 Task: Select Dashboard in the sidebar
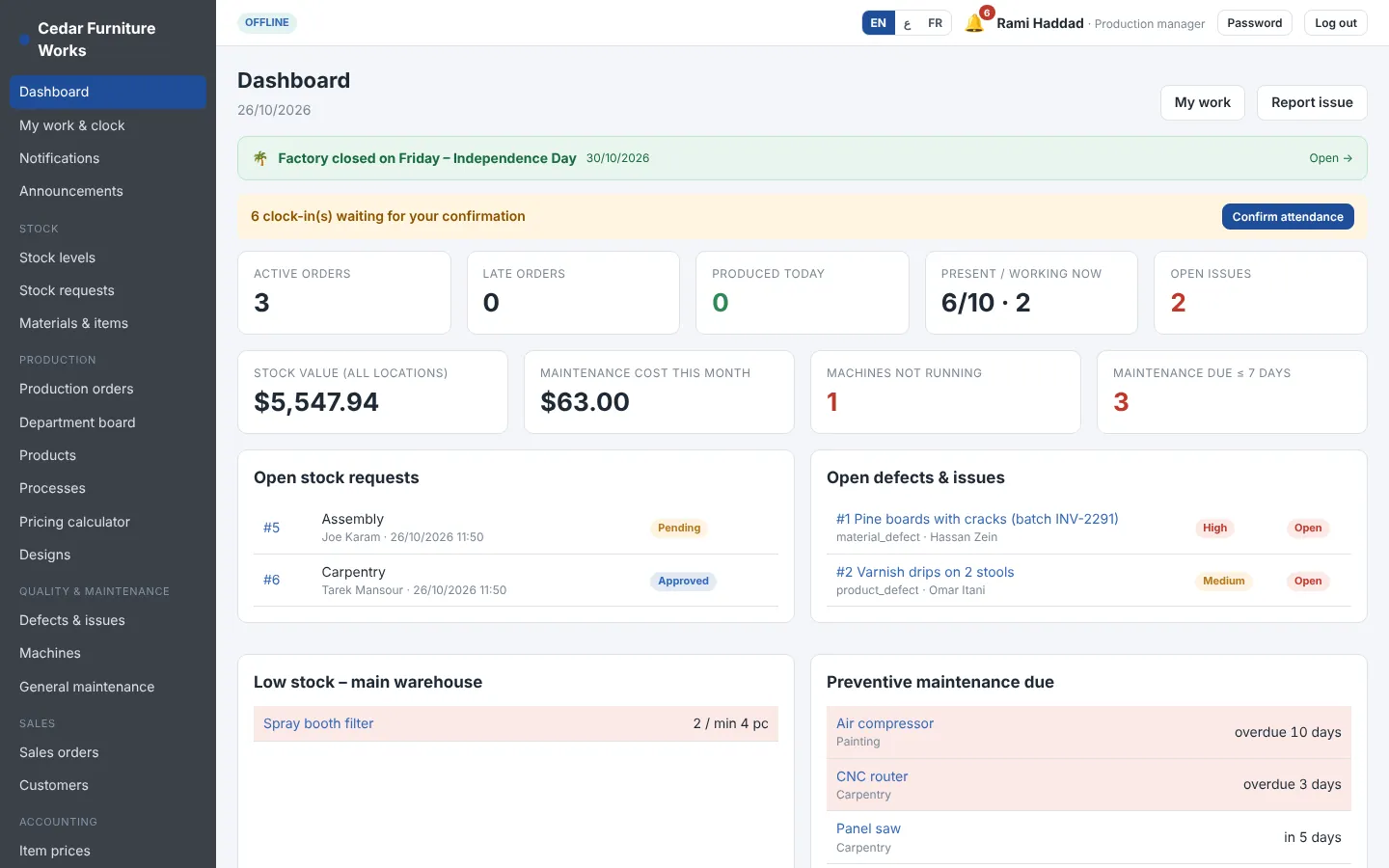[107, 92]
